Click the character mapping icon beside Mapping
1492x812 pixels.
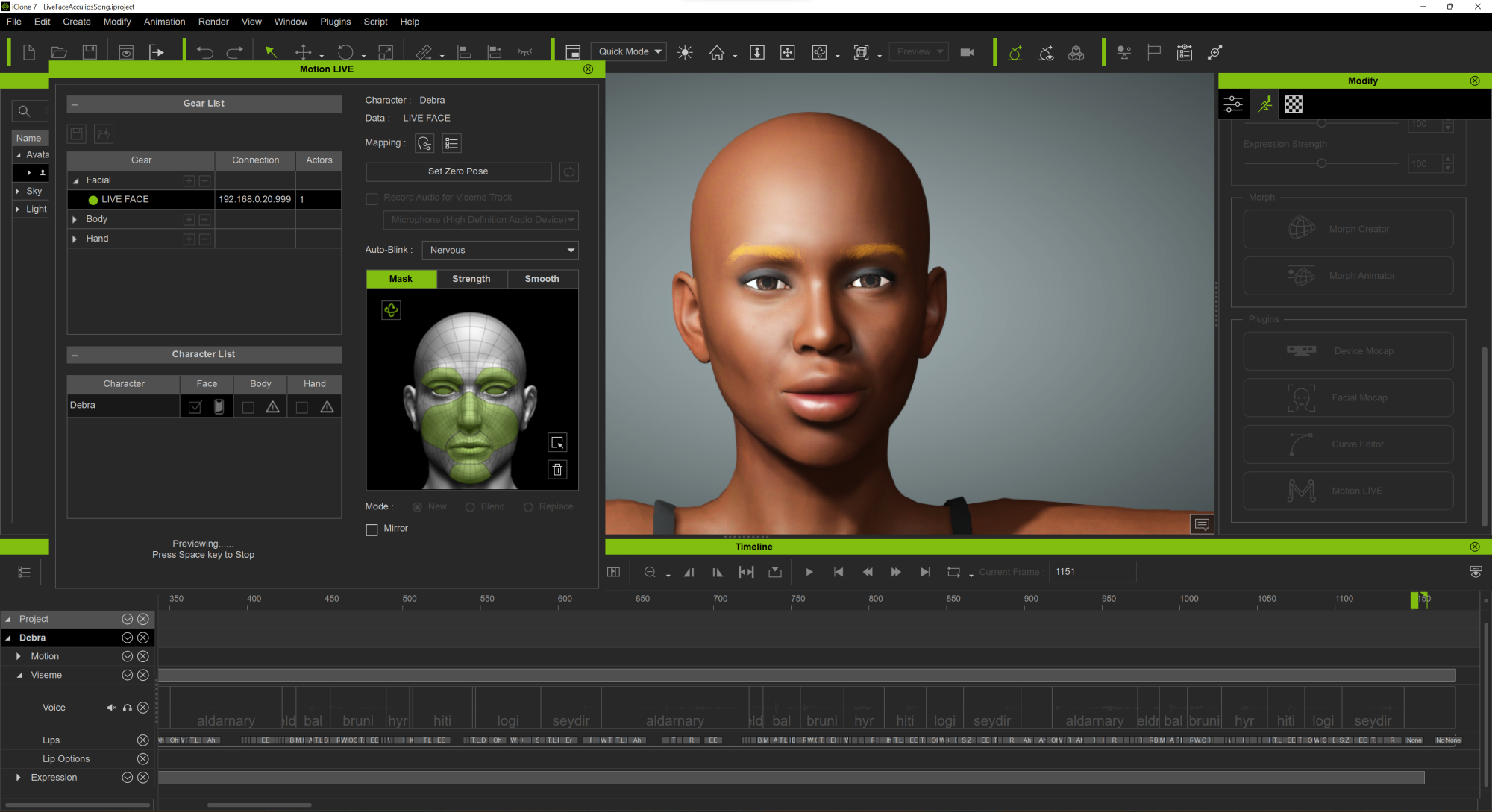(424, 143)
